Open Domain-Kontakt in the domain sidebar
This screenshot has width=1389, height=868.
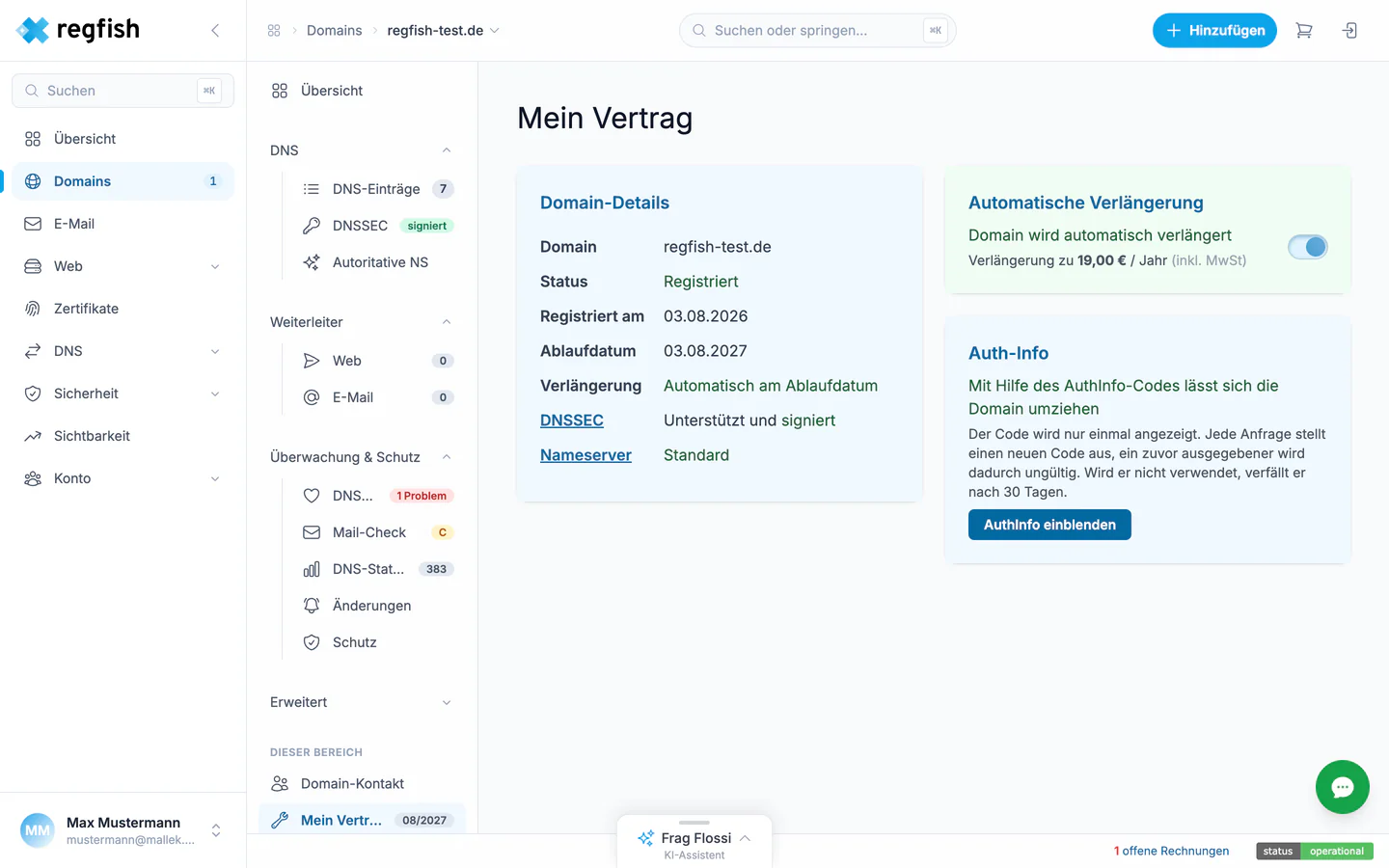[362, 783]
